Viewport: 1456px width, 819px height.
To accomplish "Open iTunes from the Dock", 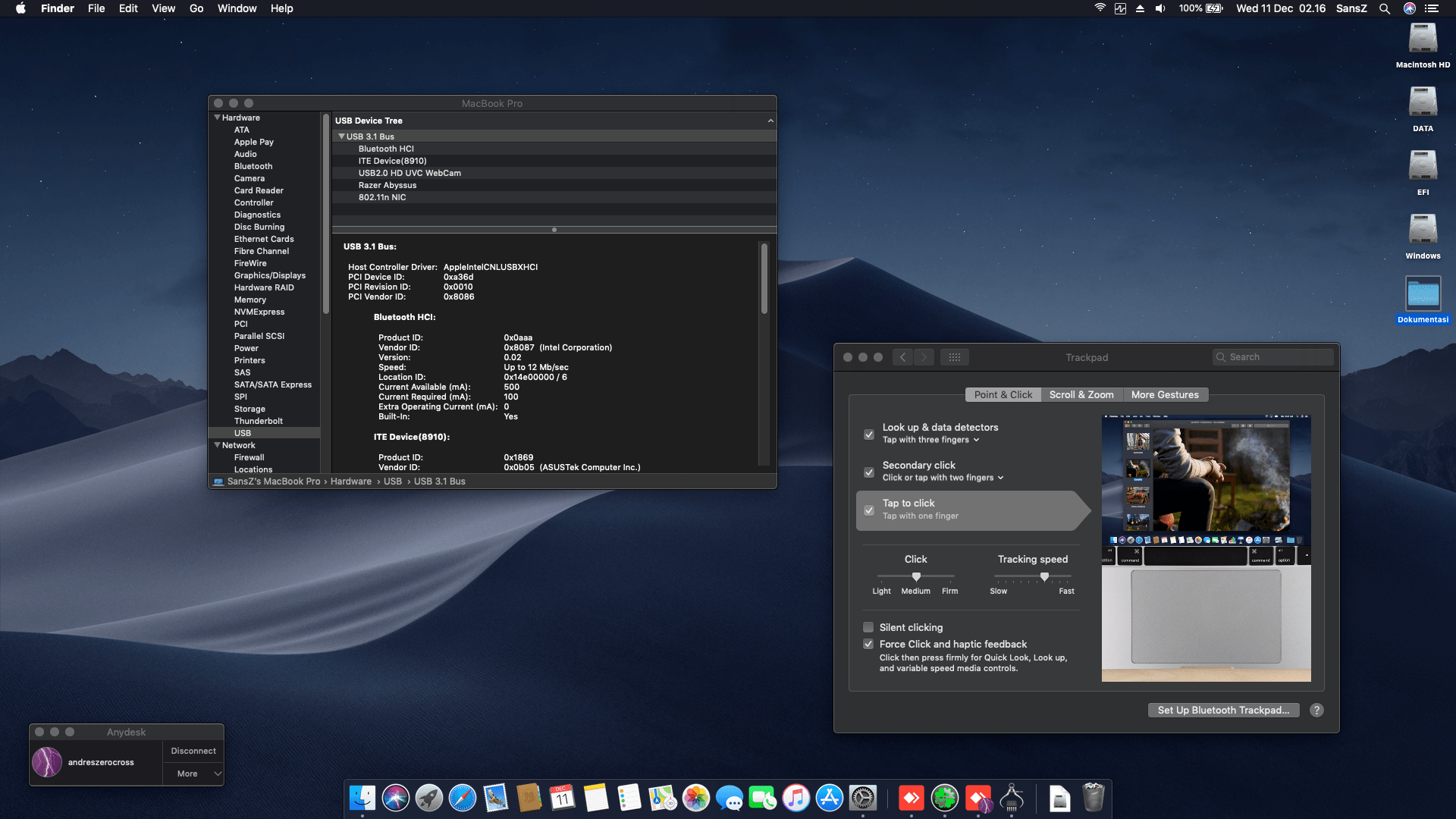I will tap(795, 798).
